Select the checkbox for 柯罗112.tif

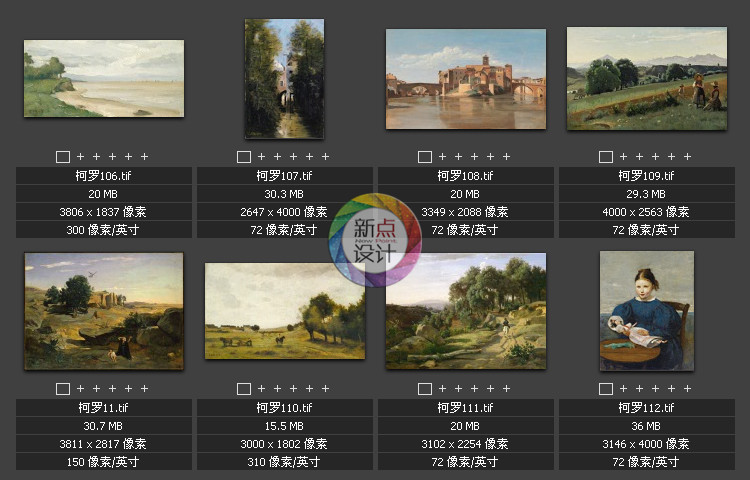click(606, 389)
